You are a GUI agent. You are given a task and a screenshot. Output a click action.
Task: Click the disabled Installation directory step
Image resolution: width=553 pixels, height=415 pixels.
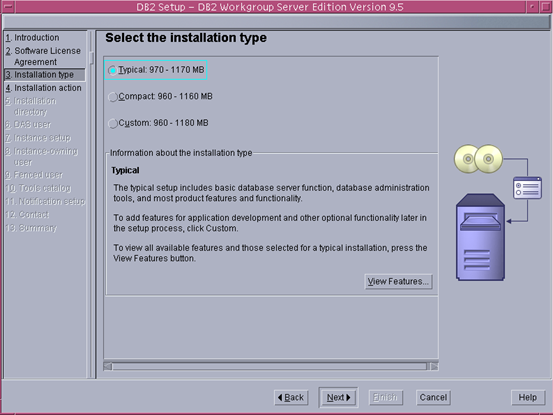[x=31, y=106]
